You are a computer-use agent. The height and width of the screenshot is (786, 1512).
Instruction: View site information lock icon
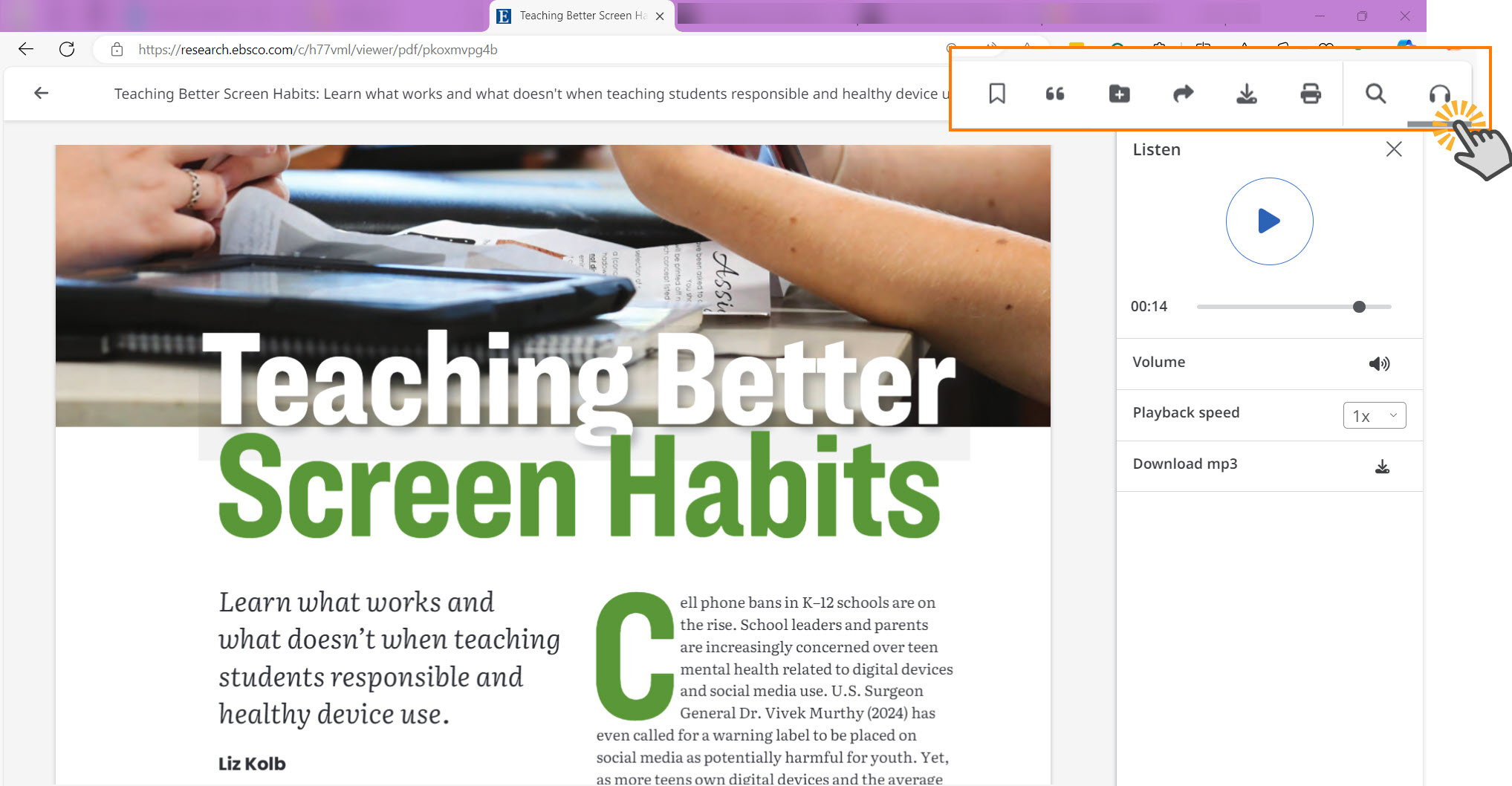point(117,50)
